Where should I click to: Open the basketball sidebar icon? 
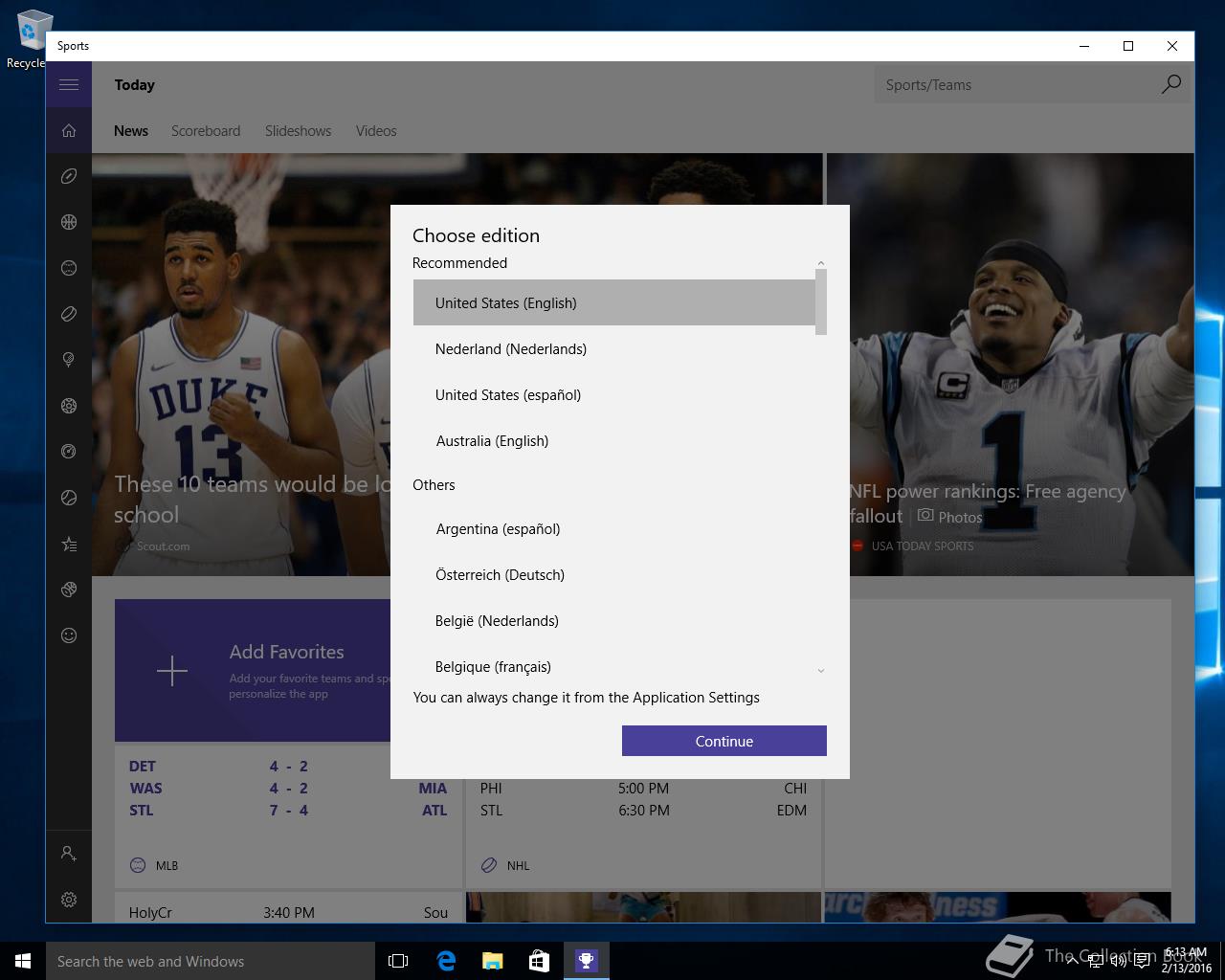coord(69,222)
